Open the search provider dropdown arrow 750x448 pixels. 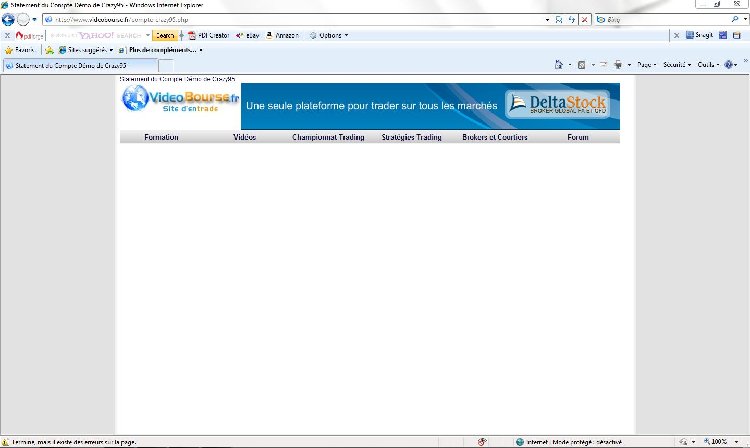[745, 20]
